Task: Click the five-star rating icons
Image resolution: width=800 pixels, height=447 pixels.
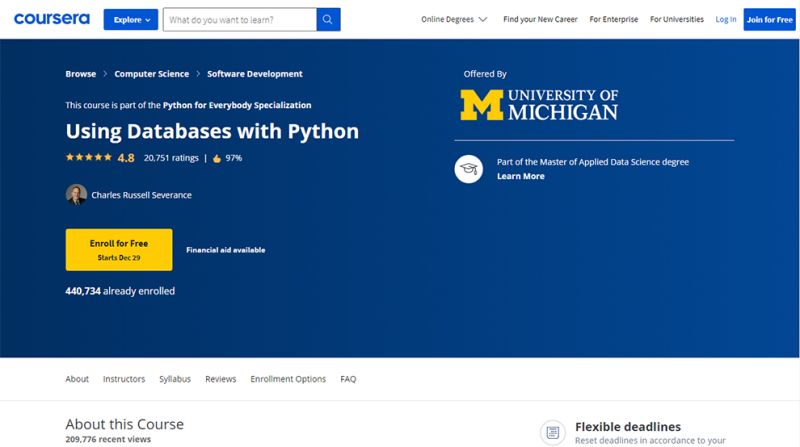Action: click(89, 158)
